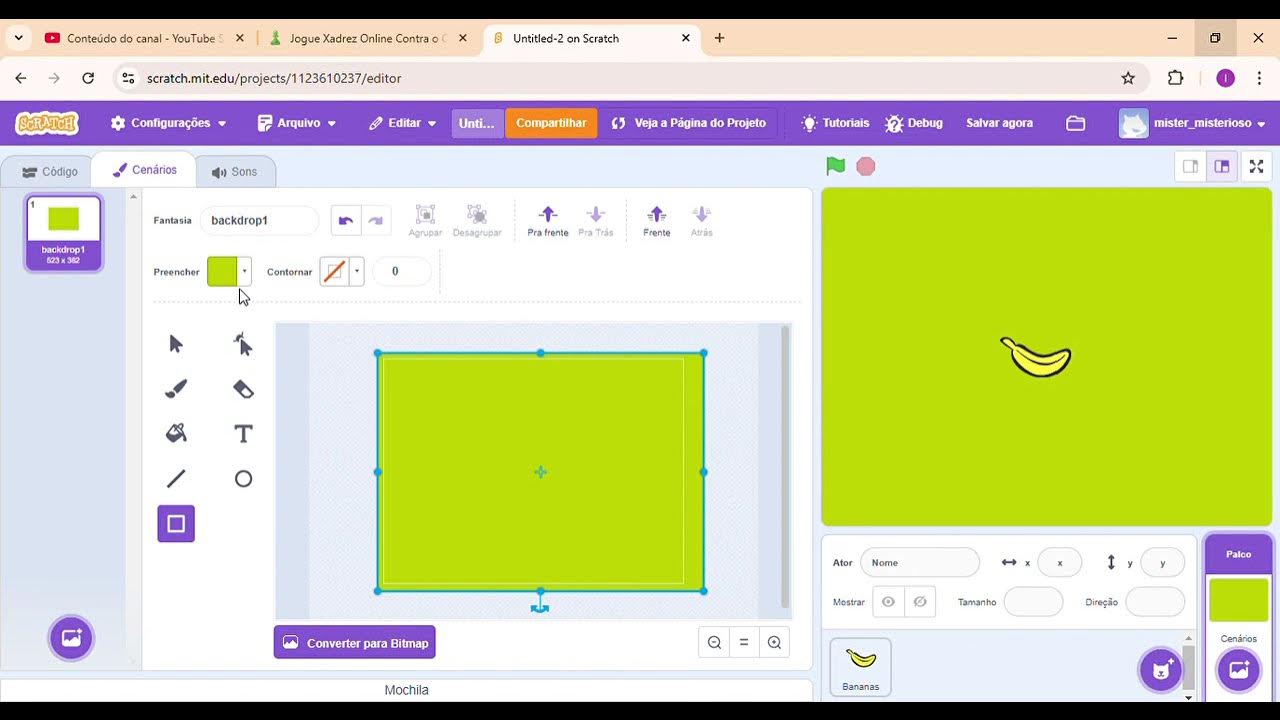Reset canvas zoom with equals button
1280x720 pixels.
pos(744,643)
